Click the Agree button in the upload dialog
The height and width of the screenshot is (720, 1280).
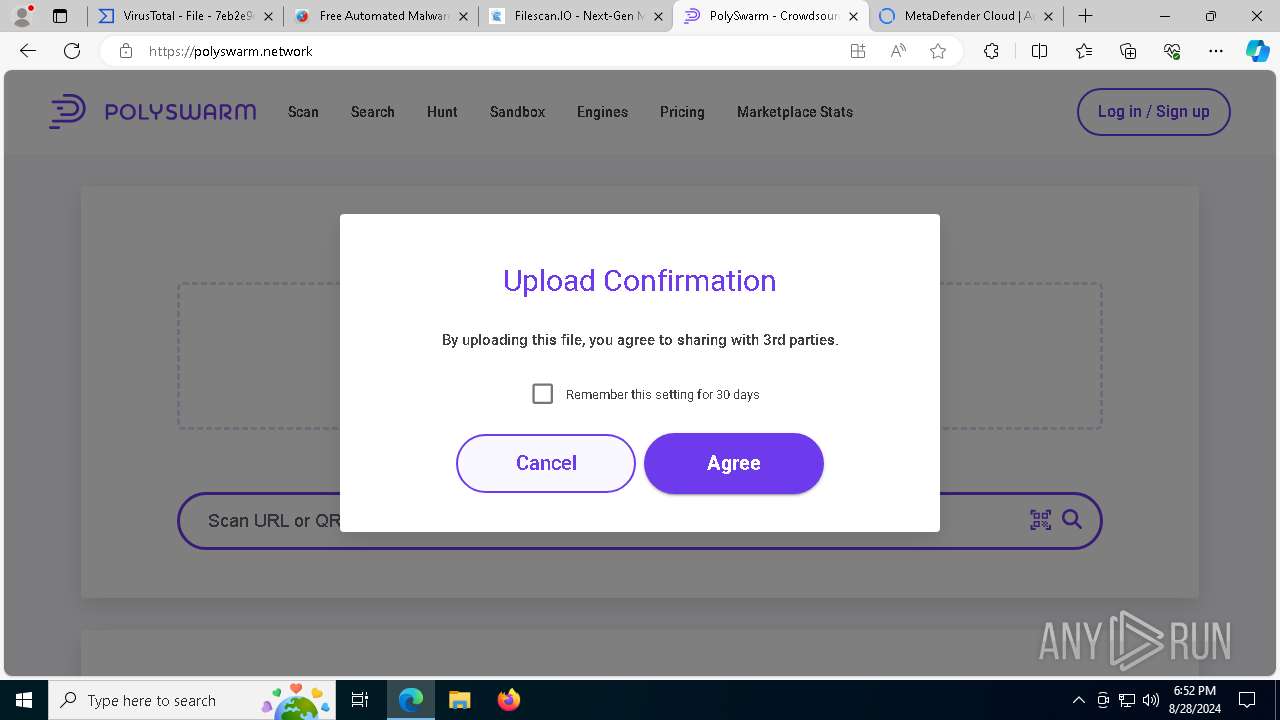tap(733, 463)
